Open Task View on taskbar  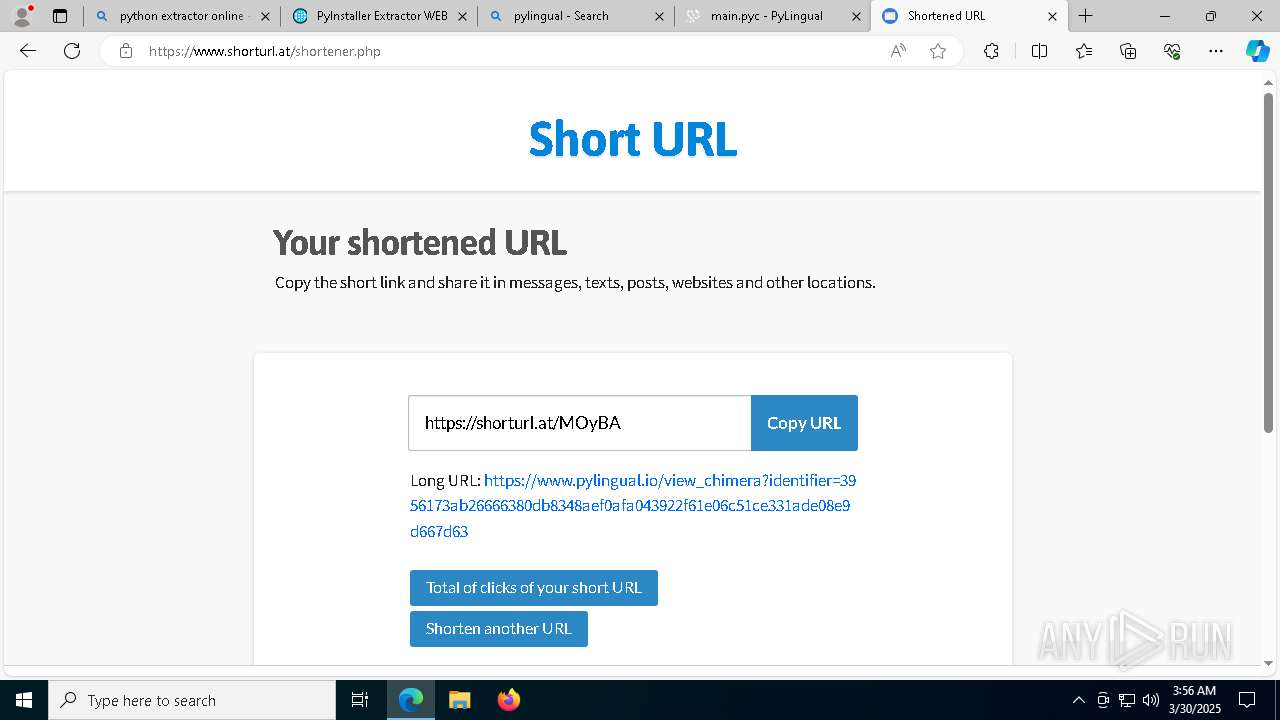[x=360, y=700]
